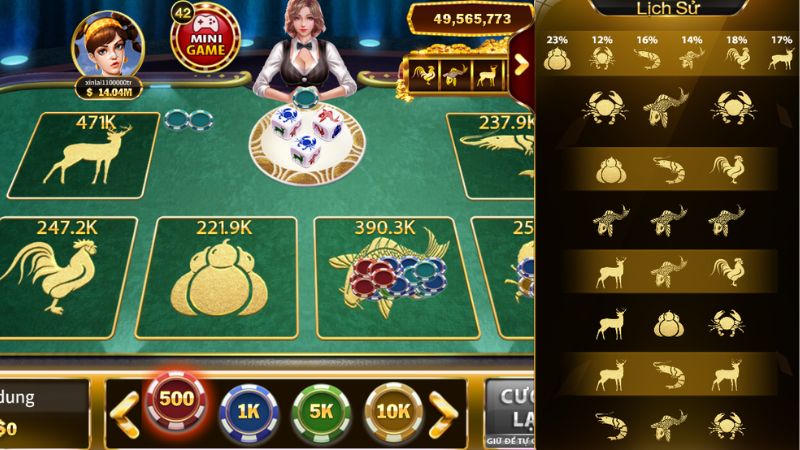Open the jackpot amount 49,565,773
800x450 pixels.
click(471, 19)
